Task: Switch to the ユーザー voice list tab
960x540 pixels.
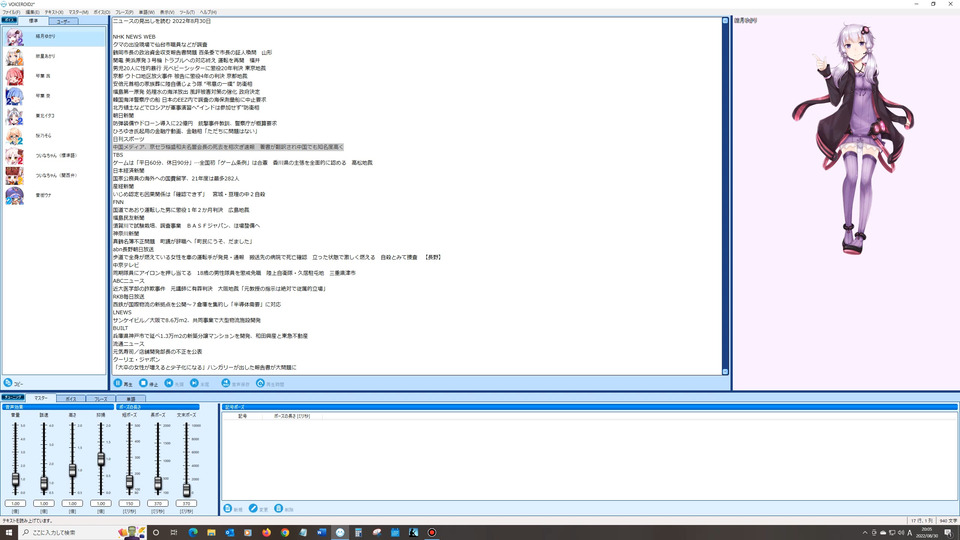Action: pyautogui.click(x=63, y=21)
